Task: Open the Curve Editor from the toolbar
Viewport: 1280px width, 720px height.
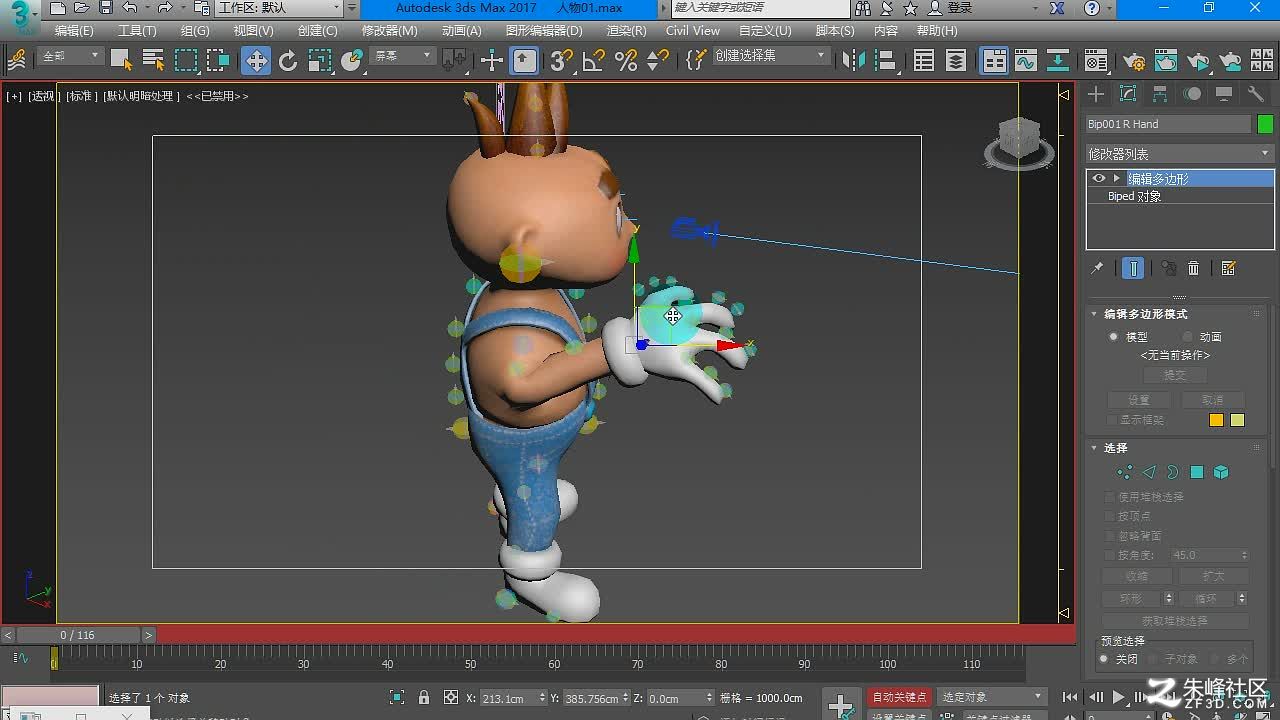Action: (1026, 61)
